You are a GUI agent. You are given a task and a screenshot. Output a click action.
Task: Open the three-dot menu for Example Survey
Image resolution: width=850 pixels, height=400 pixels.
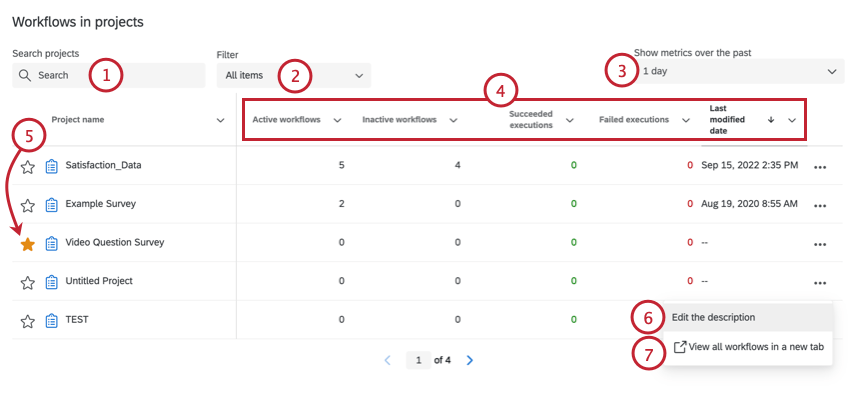click(820, 205)
